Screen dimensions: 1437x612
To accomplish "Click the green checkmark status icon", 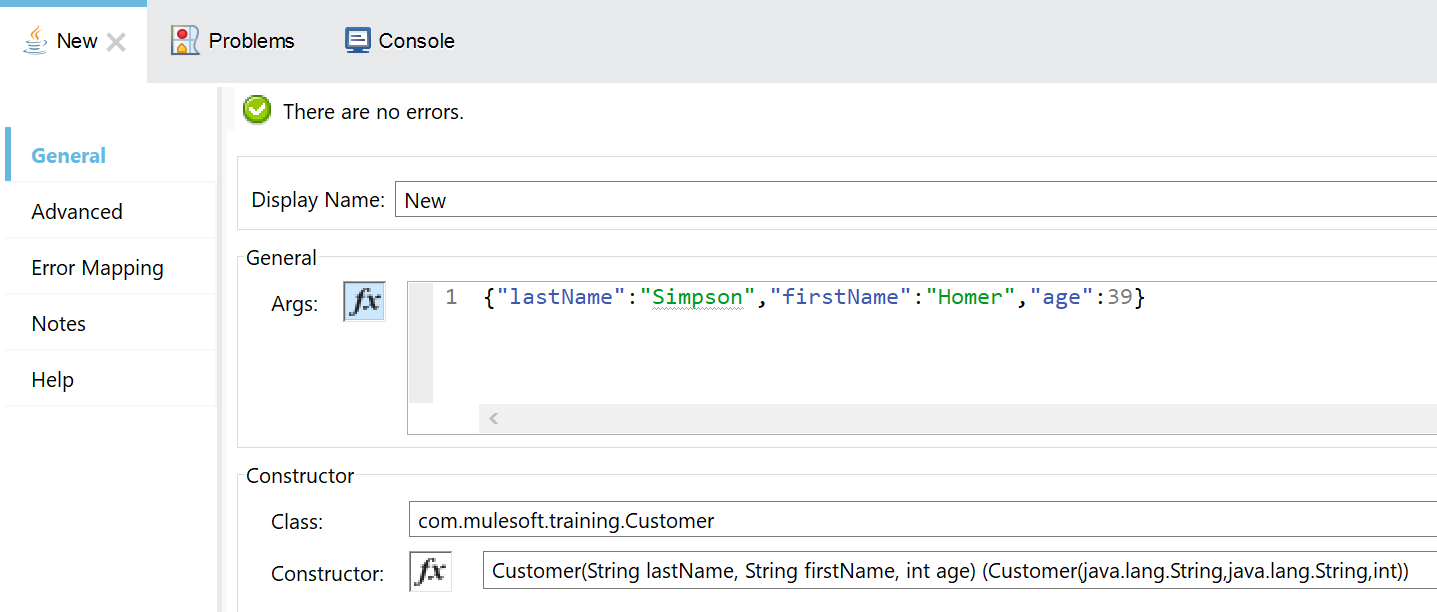I will coord(257,111).
